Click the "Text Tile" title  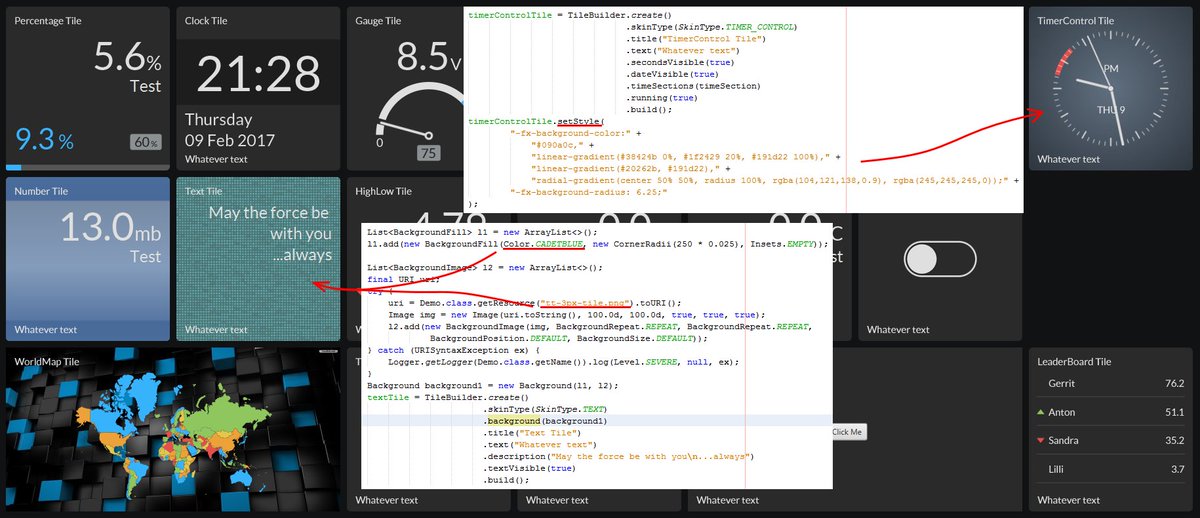tap(204, 191)
